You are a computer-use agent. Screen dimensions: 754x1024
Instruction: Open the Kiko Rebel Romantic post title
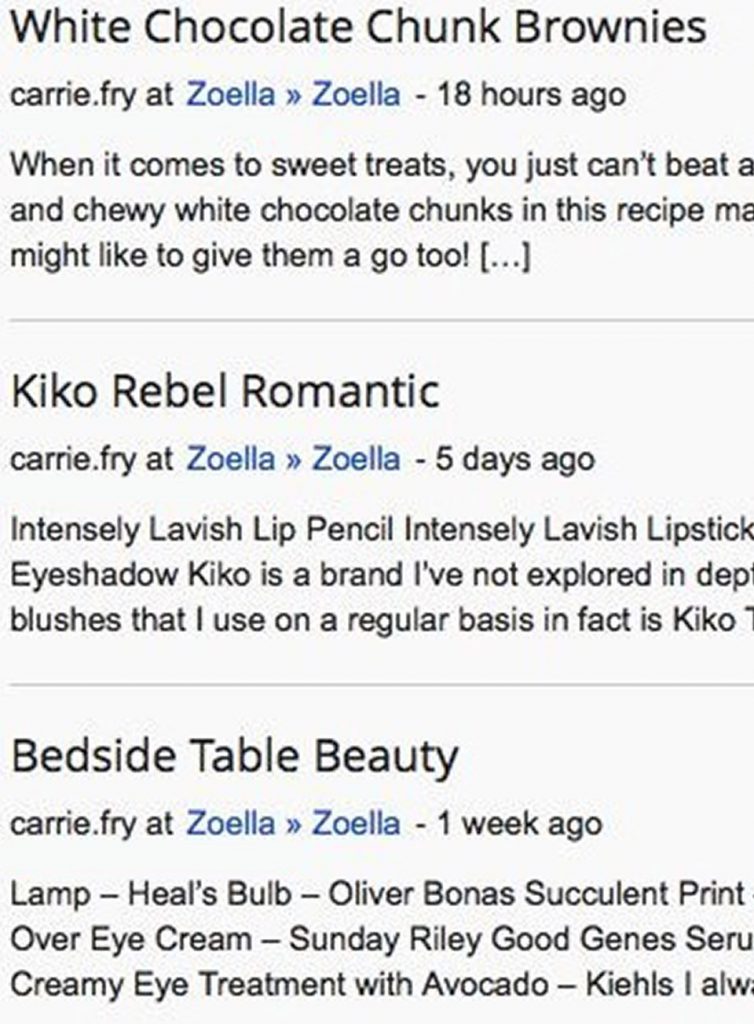(x=225, y=391)
